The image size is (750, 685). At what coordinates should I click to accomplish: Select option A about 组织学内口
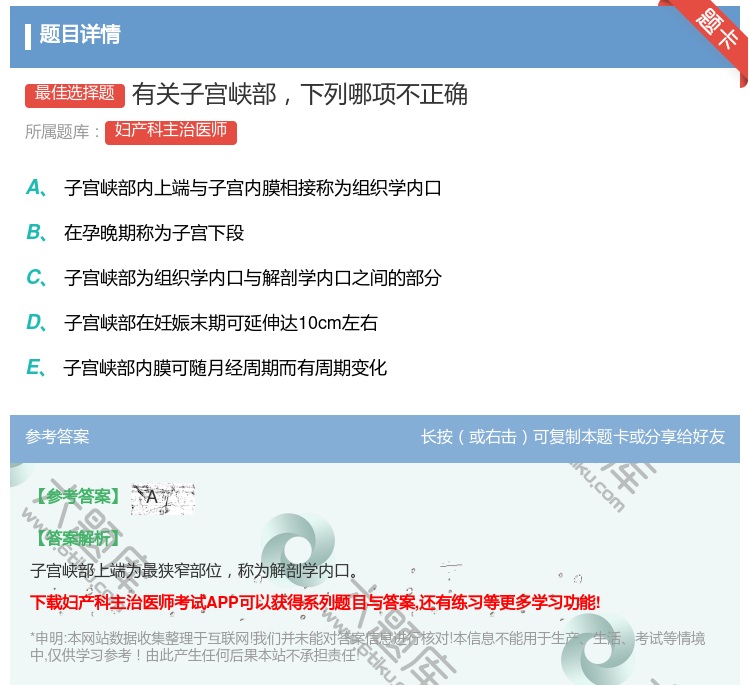click(x=233, y=188)
